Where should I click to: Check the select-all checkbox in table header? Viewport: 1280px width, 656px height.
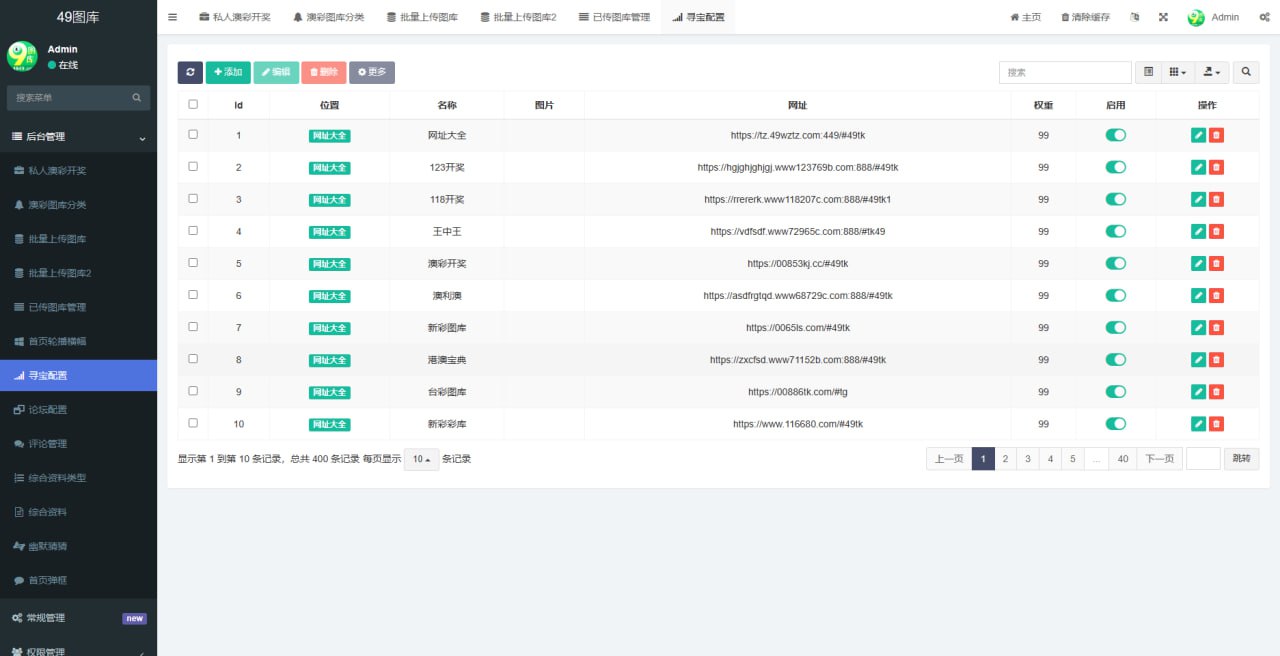(193, 104)
